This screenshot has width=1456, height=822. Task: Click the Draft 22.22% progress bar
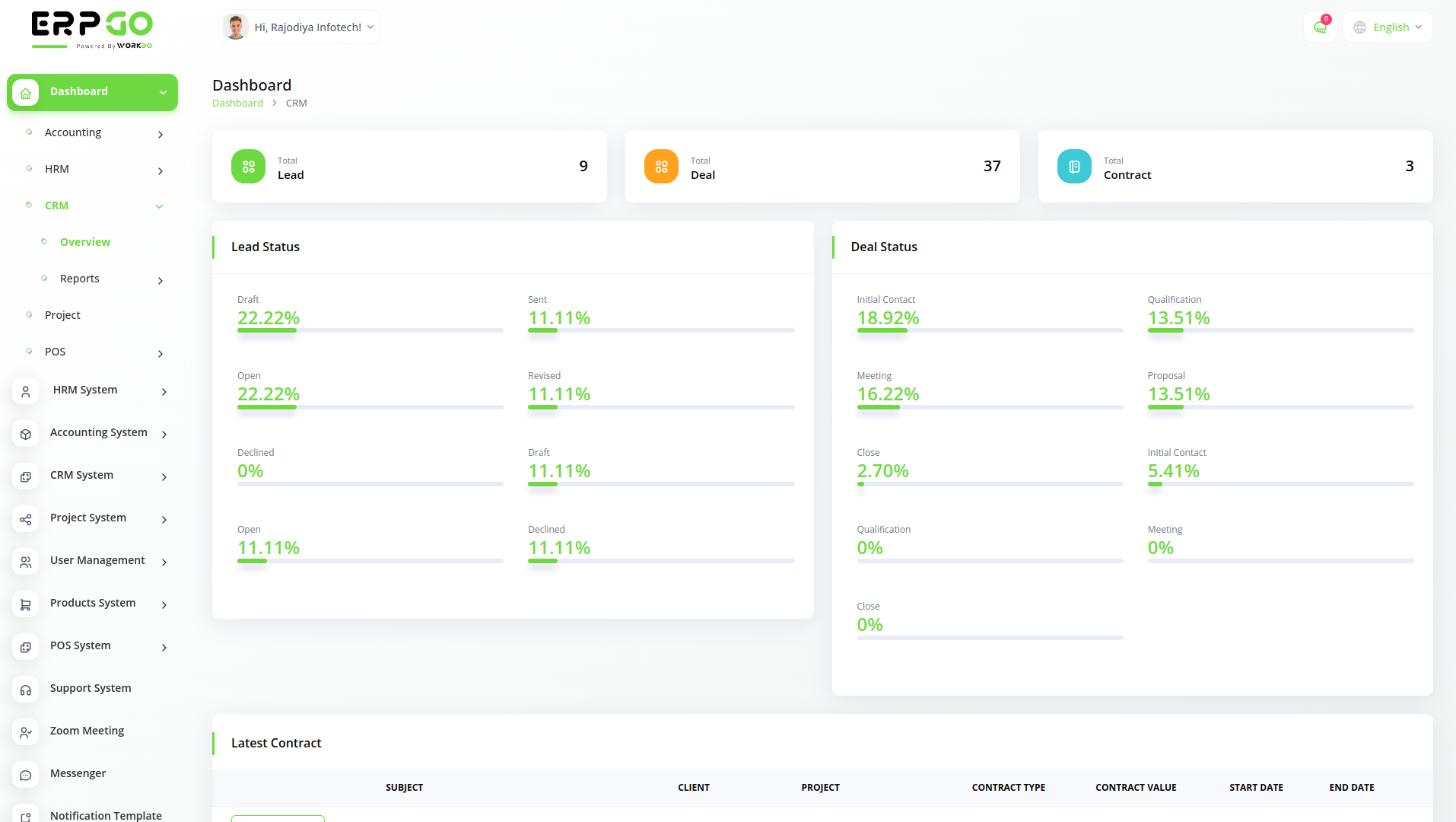[x=370, y=330]
